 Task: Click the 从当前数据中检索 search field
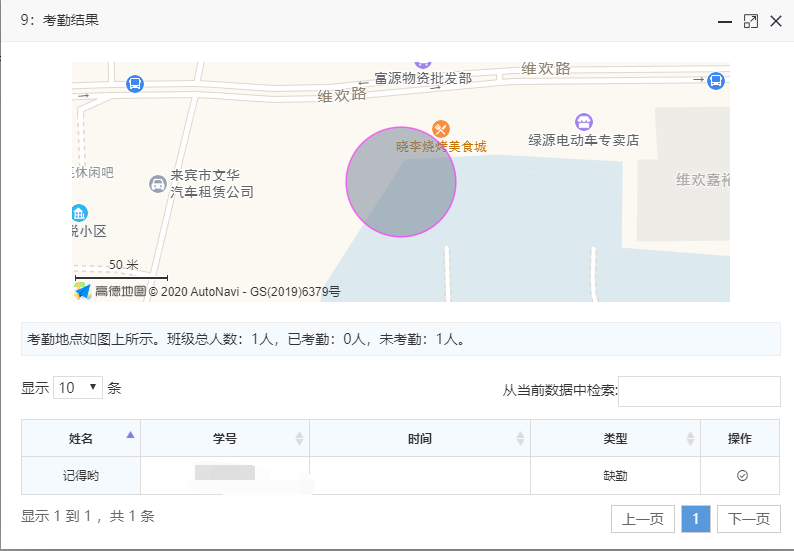699,391
